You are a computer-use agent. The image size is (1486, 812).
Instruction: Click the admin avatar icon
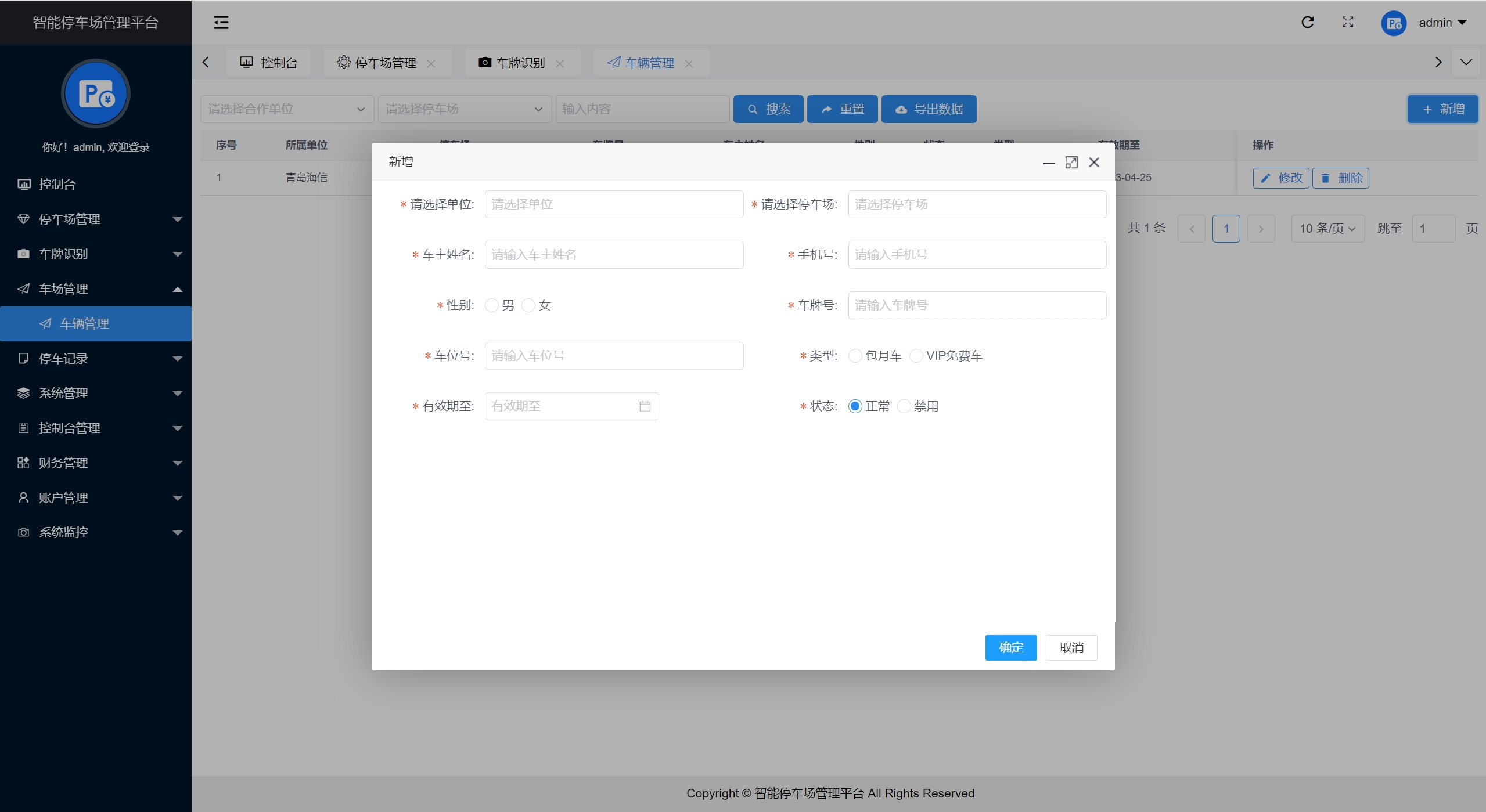pyautogui.click(x=1393, y=23)
